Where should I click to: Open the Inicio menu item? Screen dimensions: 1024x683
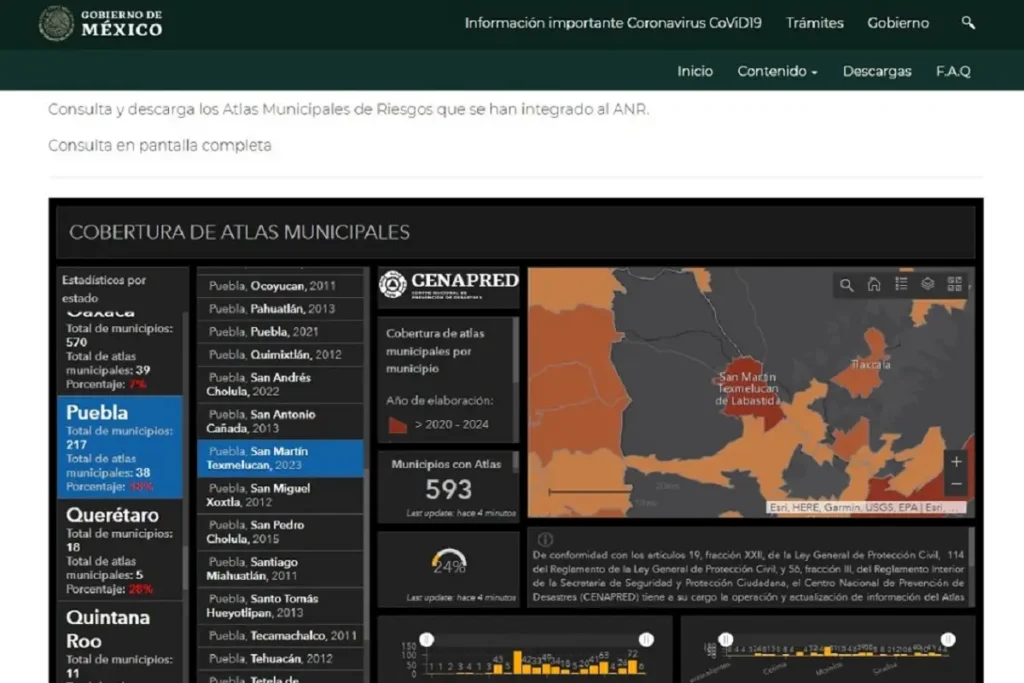coord(695,71)
